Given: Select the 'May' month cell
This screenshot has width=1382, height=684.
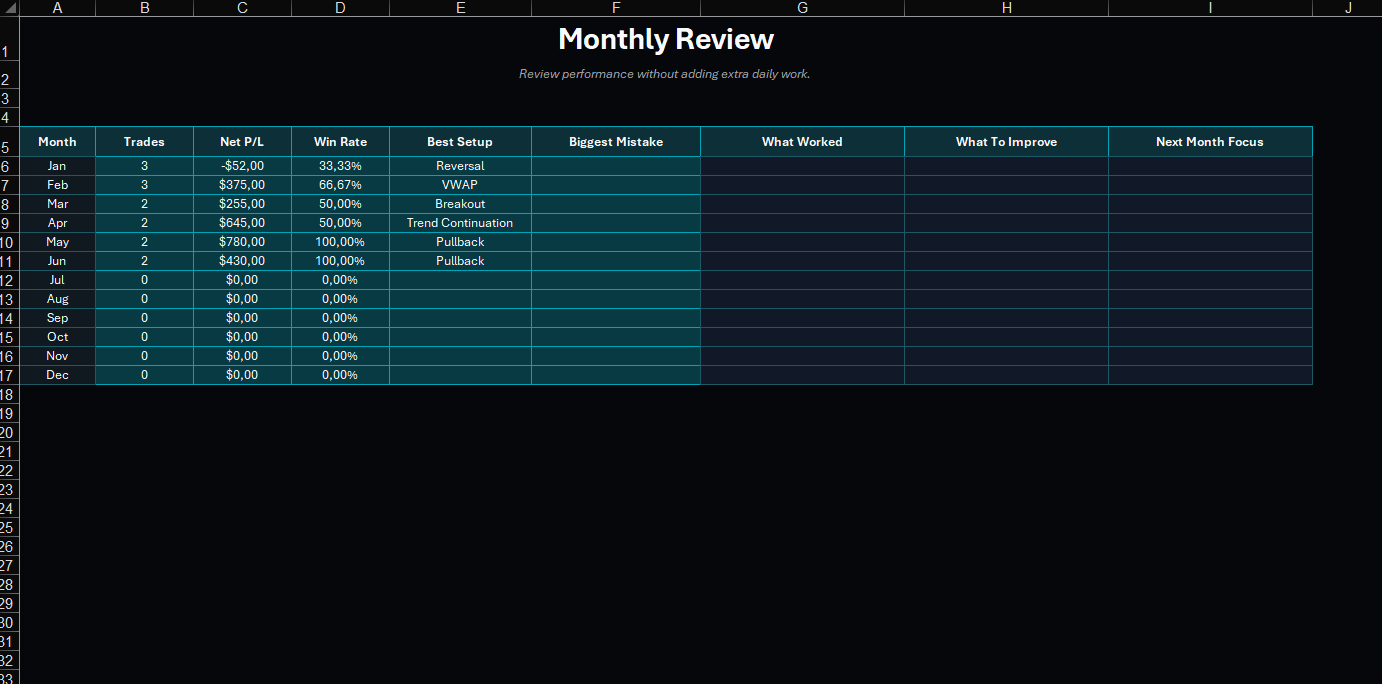Looking at the screenshot, I should pos(57,242).
